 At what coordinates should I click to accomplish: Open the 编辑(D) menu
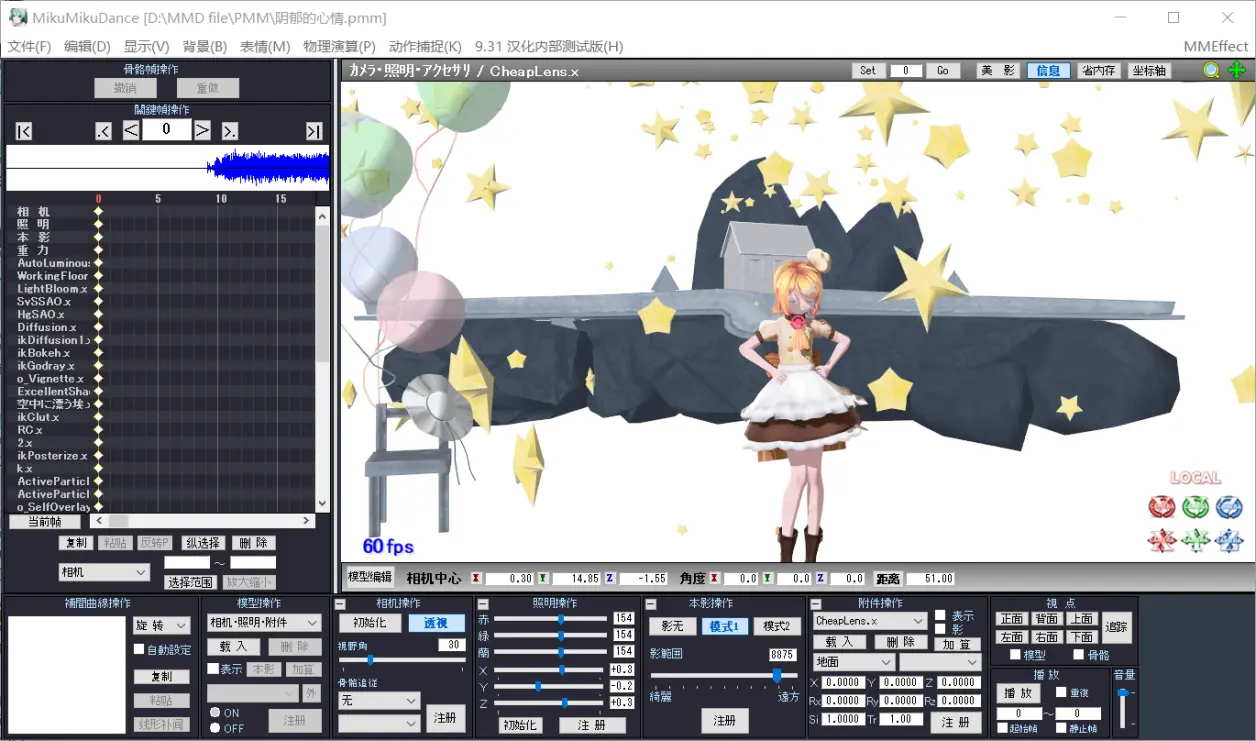tap(88, 46)
